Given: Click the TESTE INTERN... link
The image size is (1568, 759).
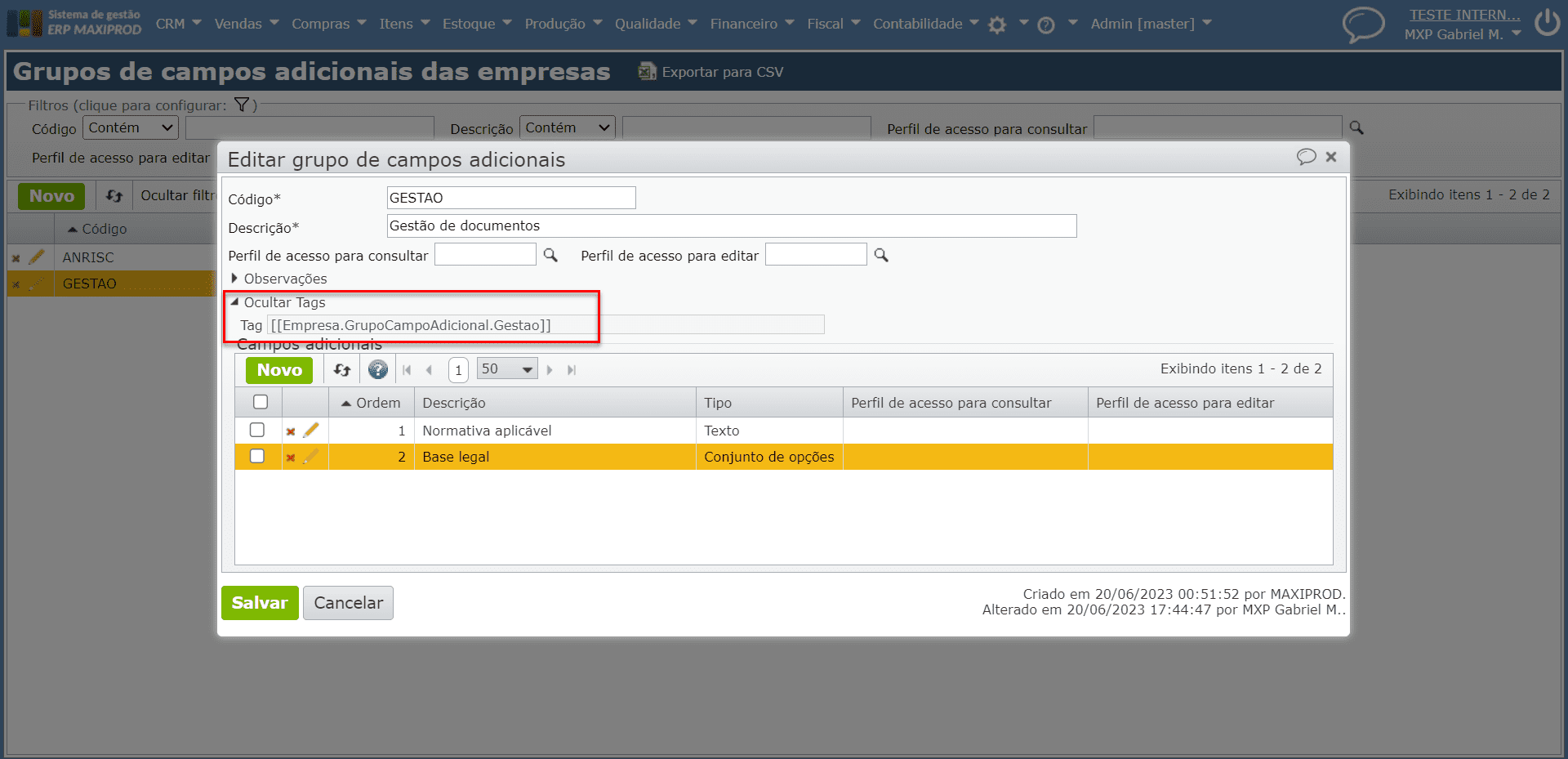Looking at the screenshot, I should click(1464, 15).
